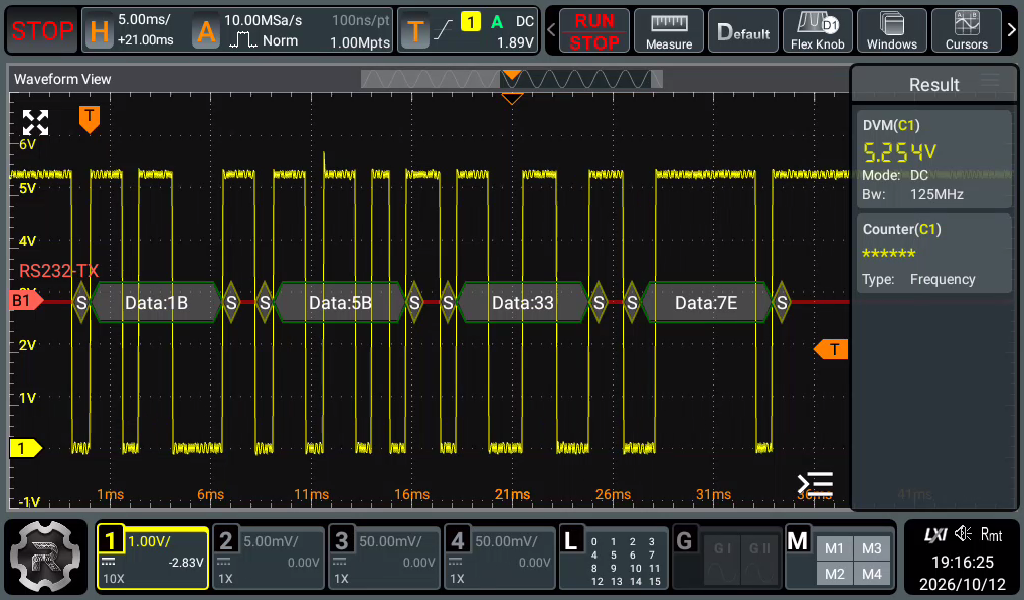This screenshot has height=600, width=1024.
Task: Select the orange trigger position marker
Action: point(89,119)
